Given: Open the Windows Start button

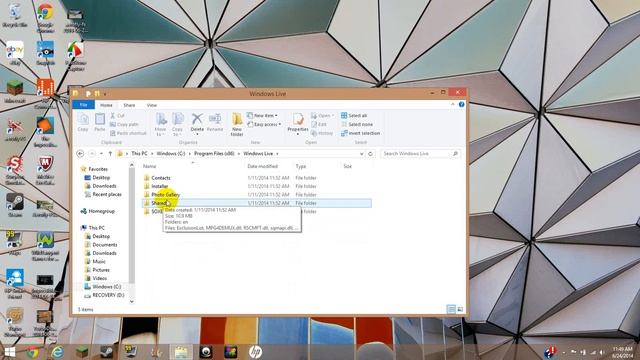Looking at the screenshot, I should point(10,352).
